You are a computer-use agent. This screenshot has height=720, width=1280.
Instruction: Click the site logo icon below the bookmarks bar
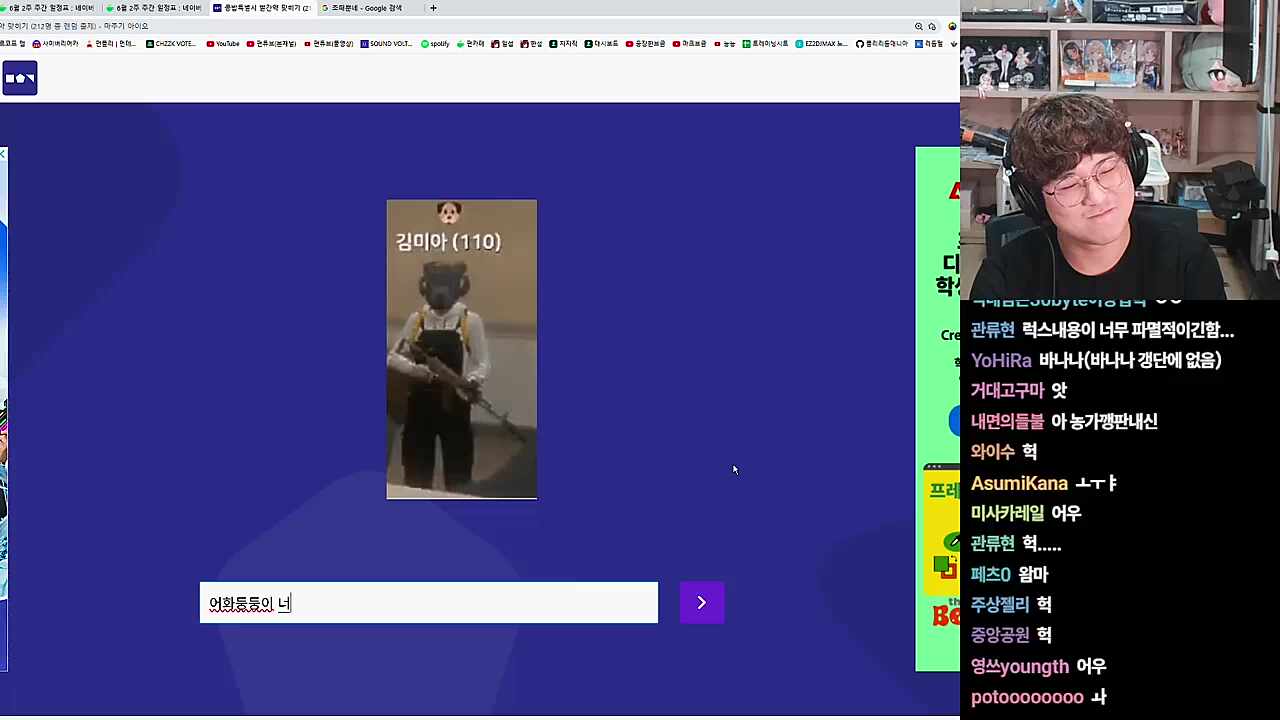pos(20,78)
